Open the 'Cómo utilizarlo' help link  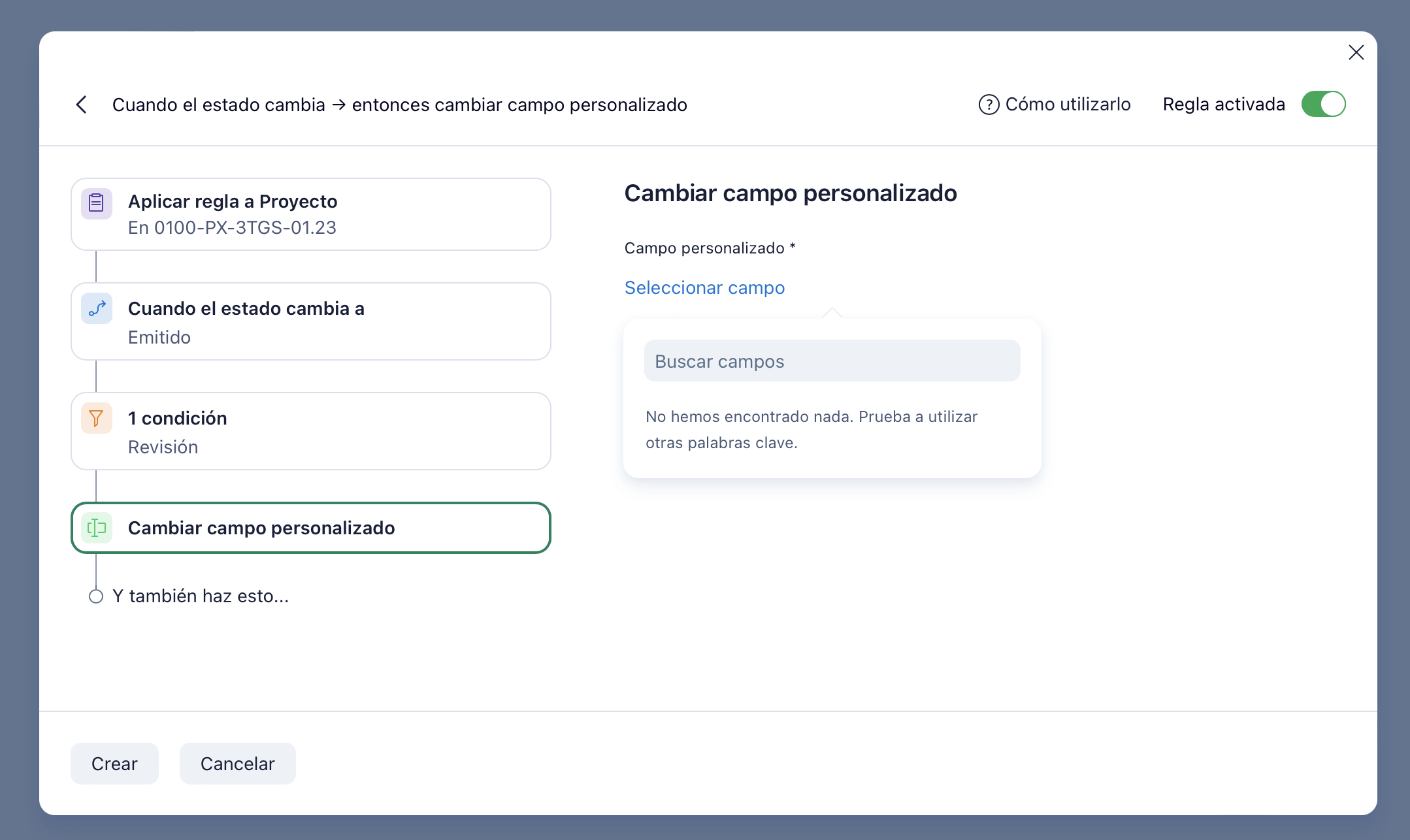tap(1068, 105)
